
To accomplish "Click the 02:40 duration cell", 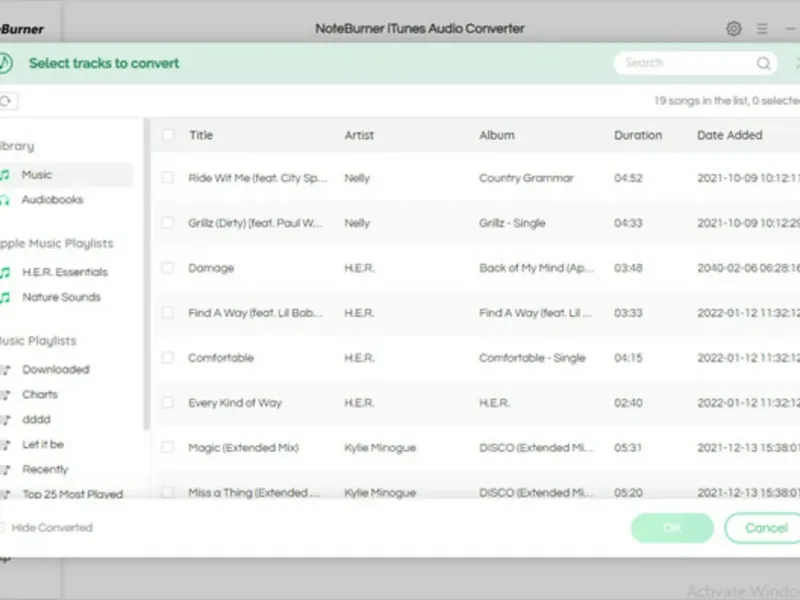I will [x=628, y=403].
